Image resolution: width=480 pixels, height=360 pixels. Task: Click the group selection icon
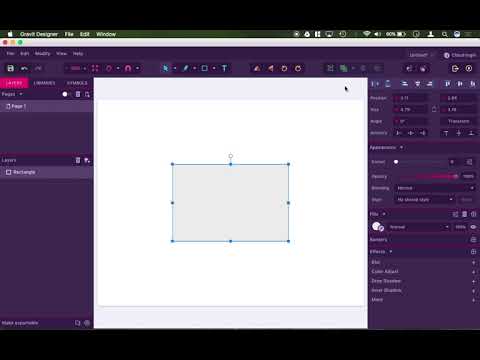point(330,68)
